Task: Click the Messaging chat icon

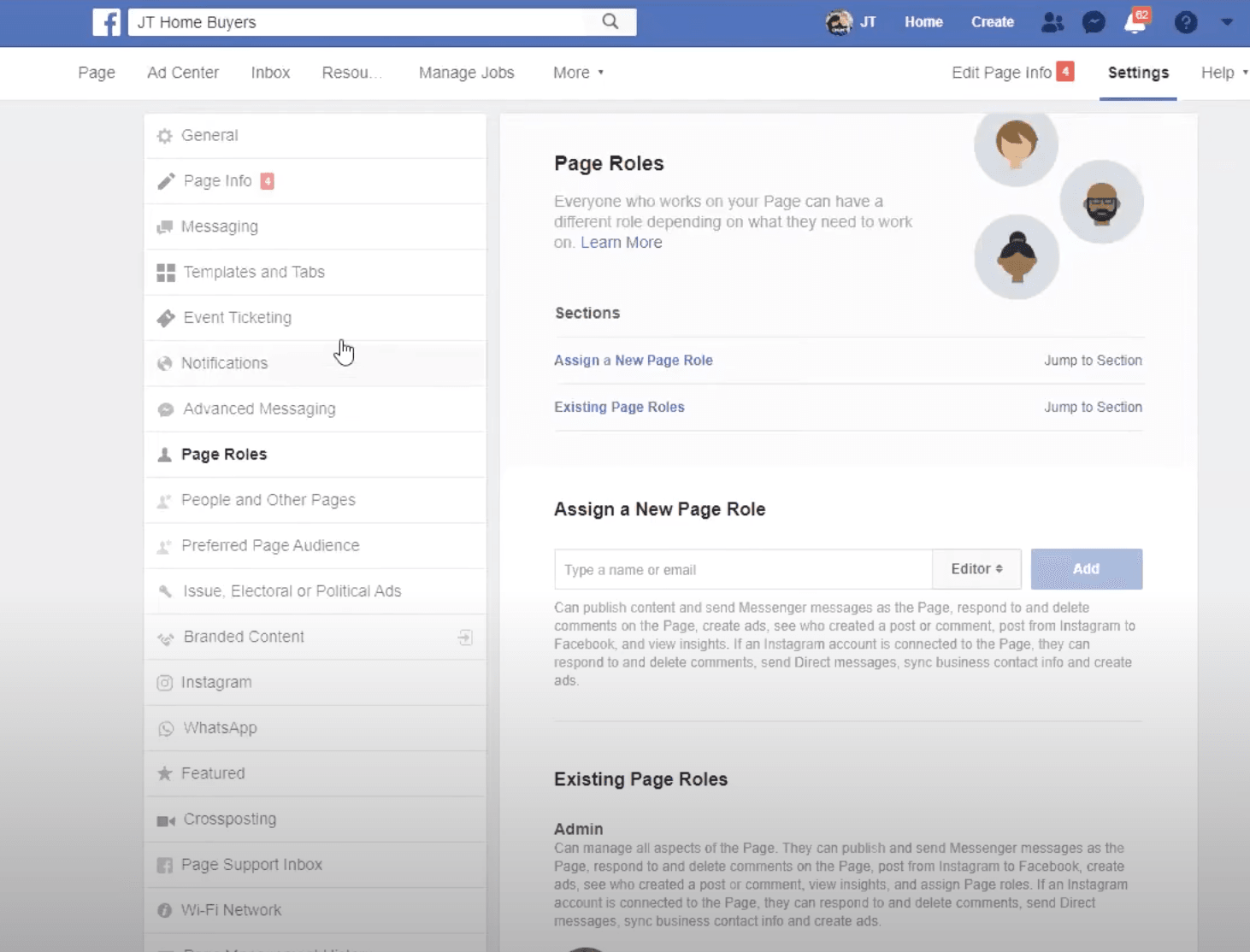Action: click(165, 227)
